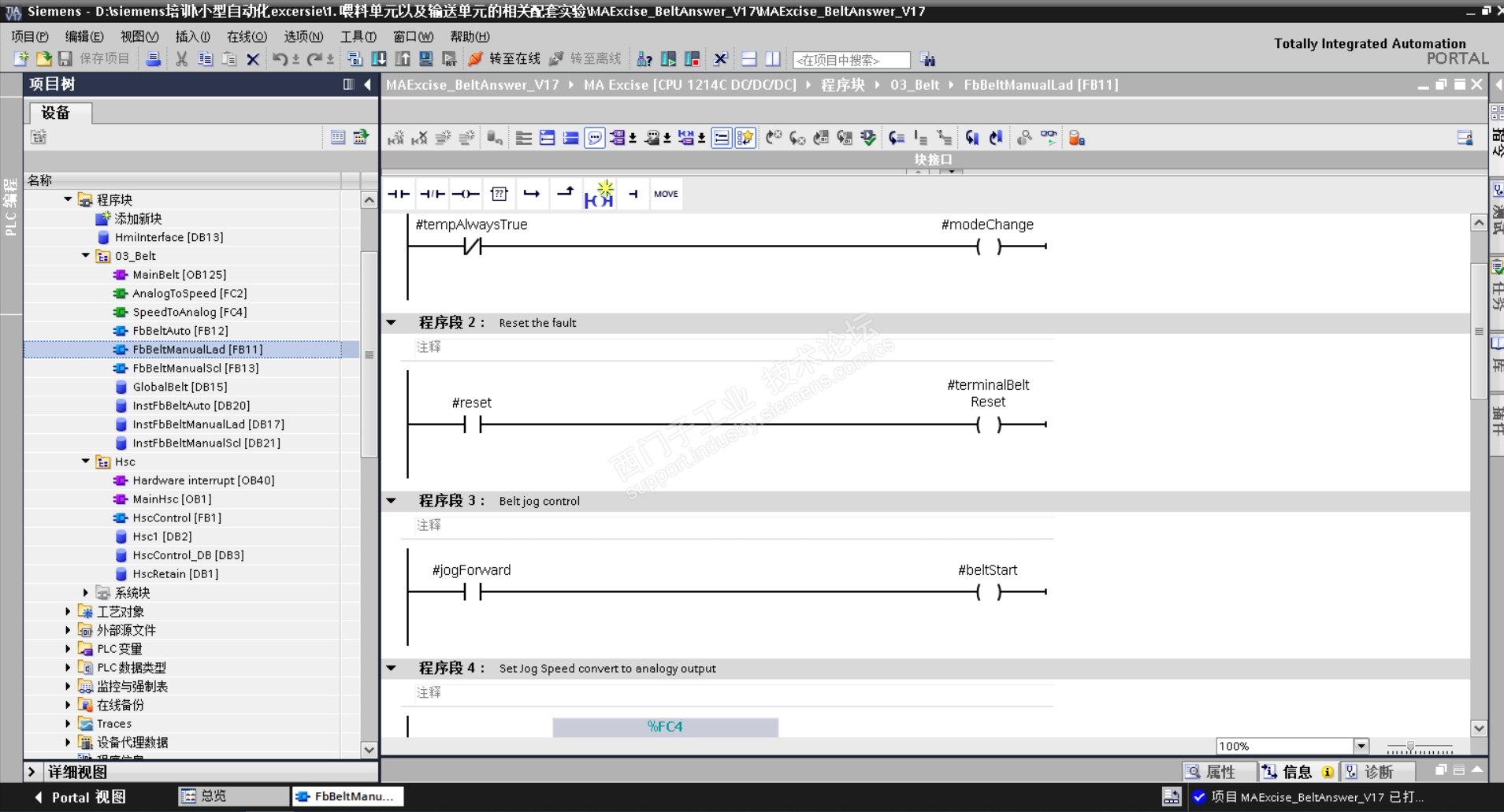This screenshot has width=1504, height=812.
Task: Expand the 详细视图 detail view panel
Action: (x=32, y=772)
